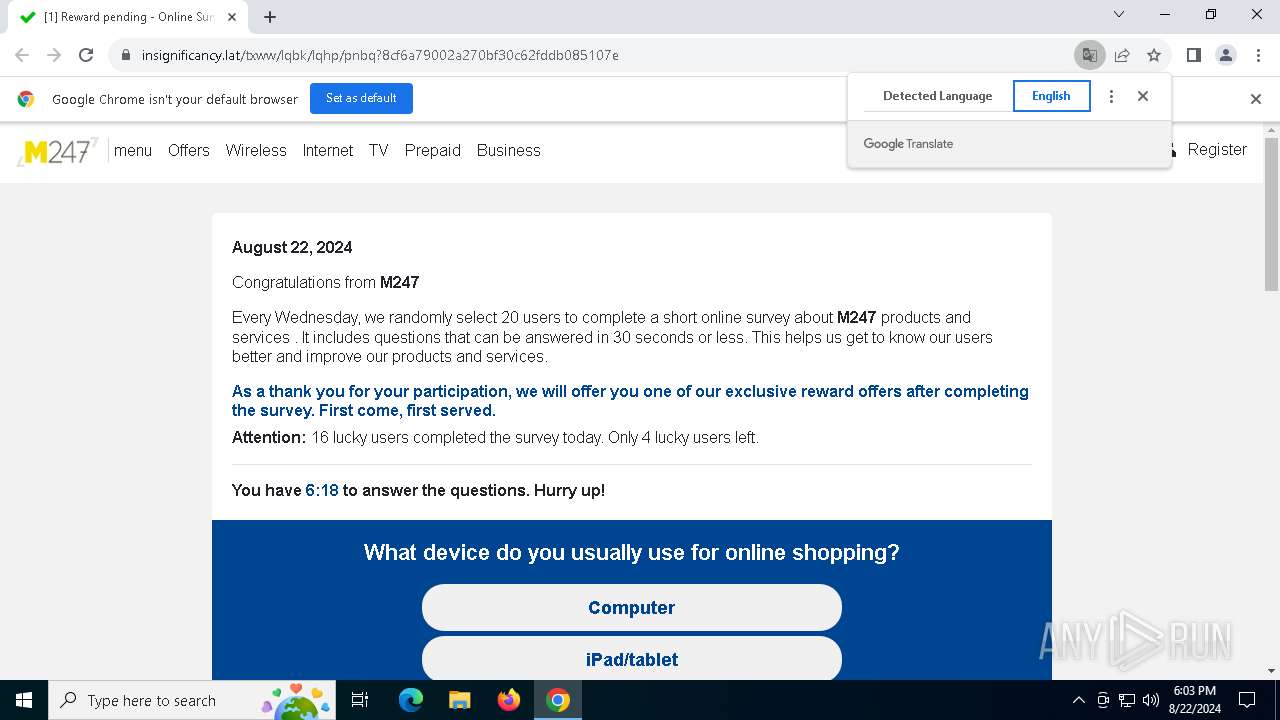Screen dimensions: 1280x720
Task: Show hidden system tray icons
Action: pos(1078,700)
